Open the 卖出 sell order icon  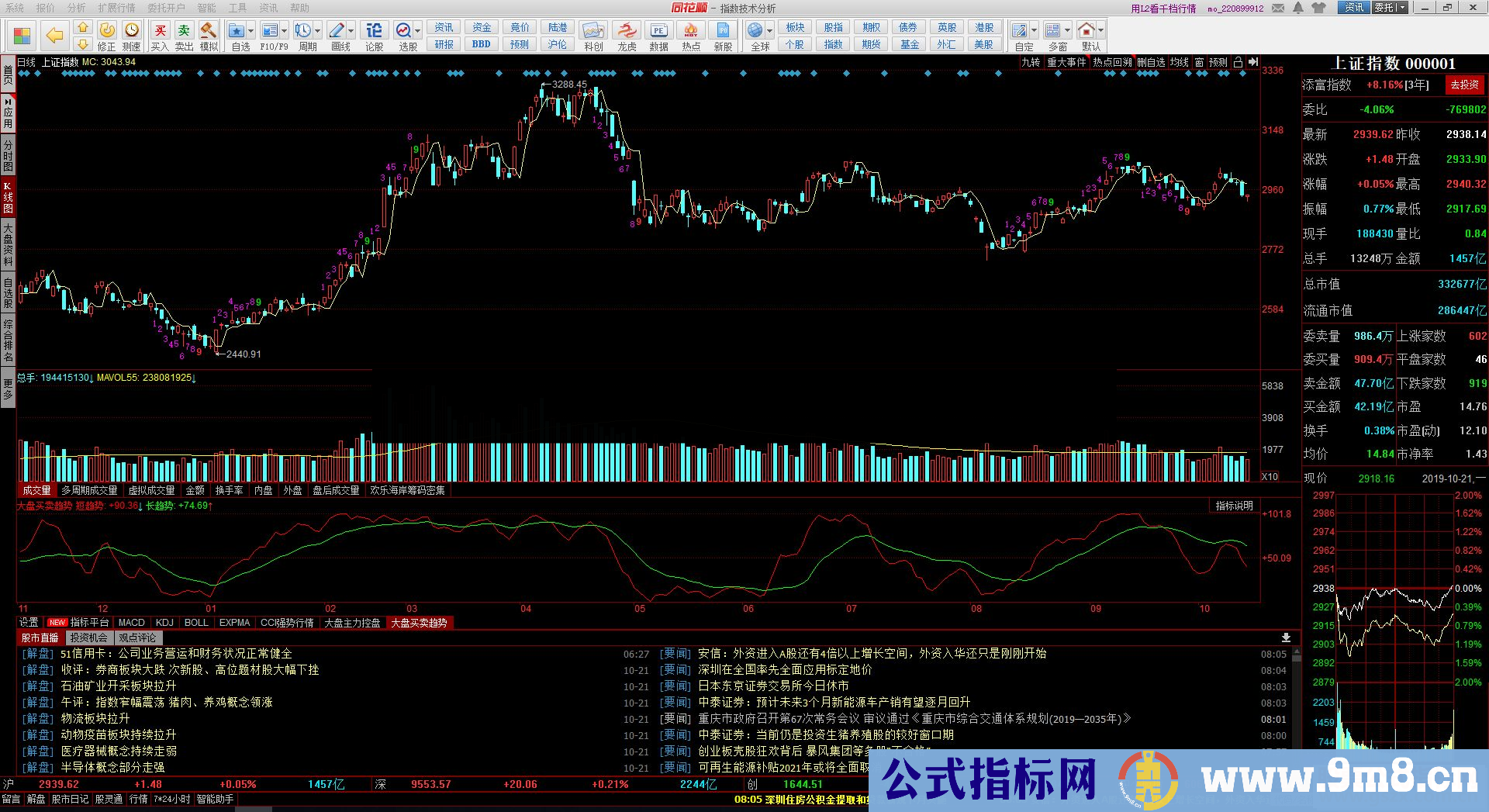(184, 30)
